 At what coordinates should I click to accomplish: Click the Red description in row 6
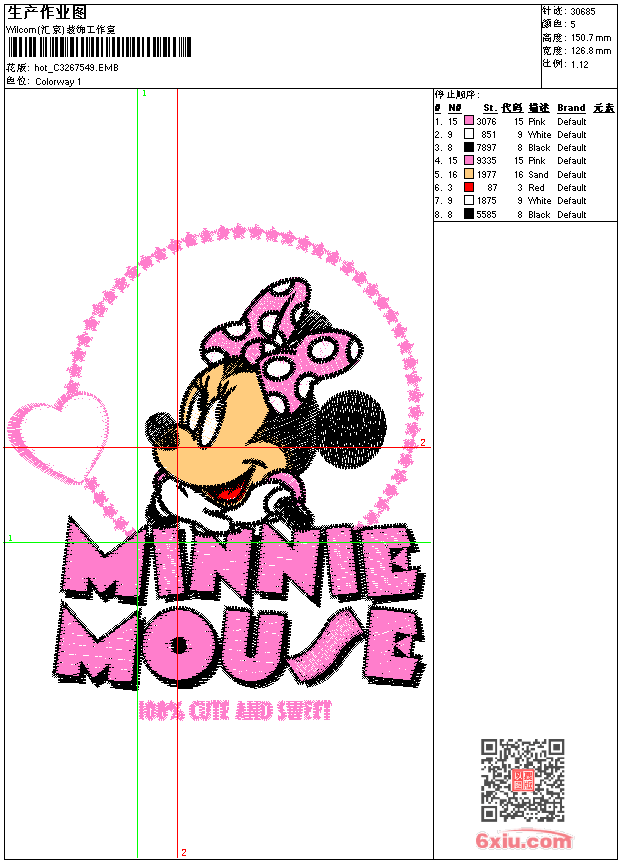tap(536, 188)
